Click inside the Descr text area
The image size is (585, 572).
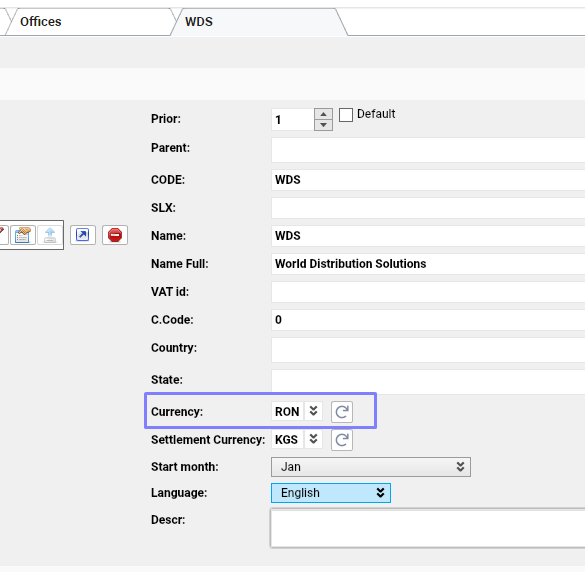(x=428, y=528)
